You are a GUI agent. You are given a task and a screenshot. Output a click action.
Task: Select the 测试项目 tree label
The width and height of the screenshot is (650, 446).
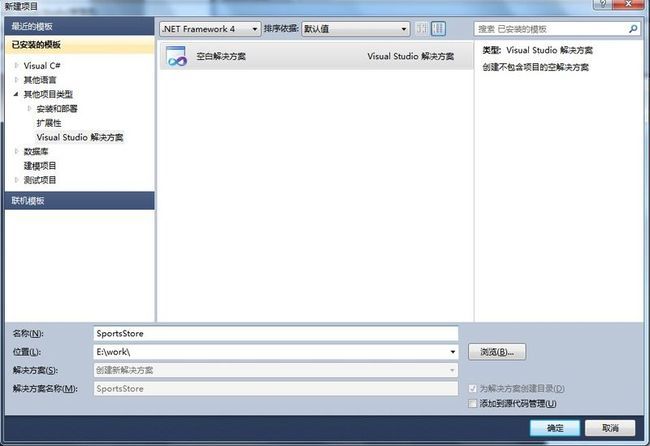(40, 180)
